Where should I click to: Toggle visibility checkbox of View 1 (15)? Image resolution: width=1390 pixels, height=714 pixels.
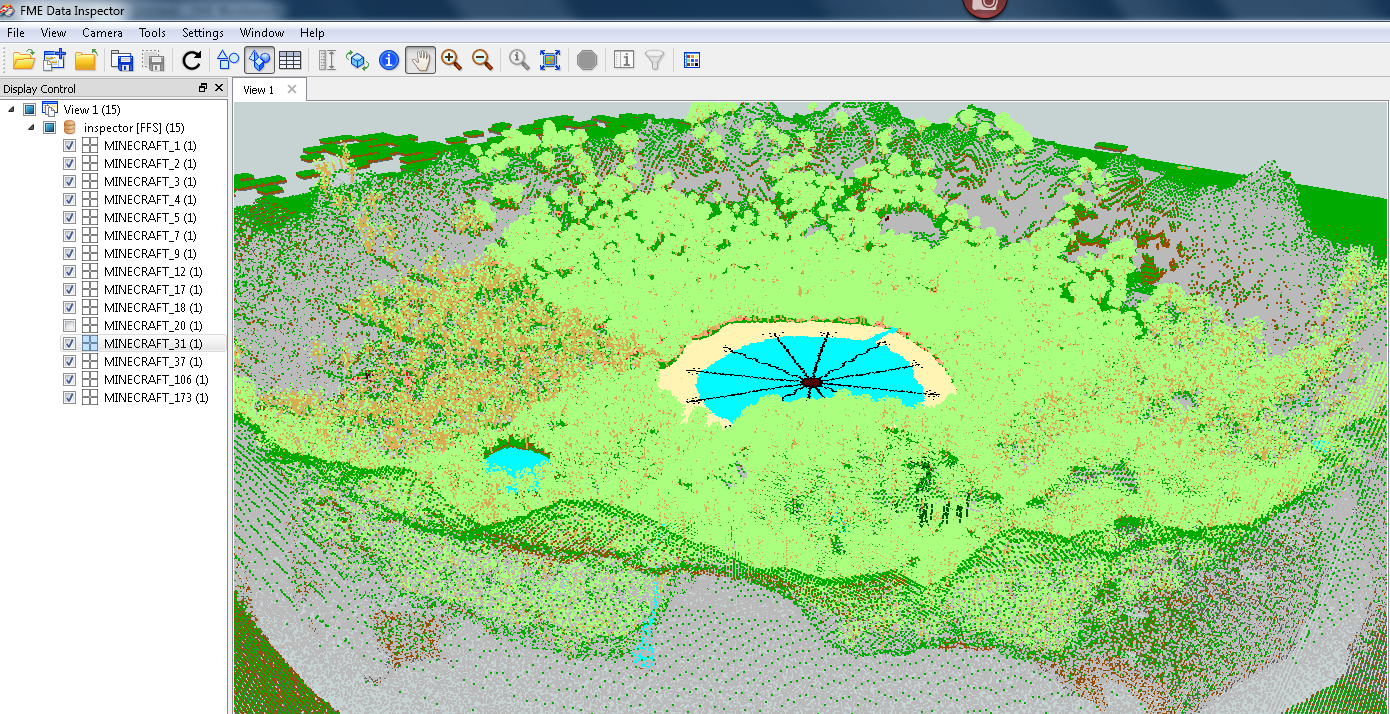click(29, 109)
